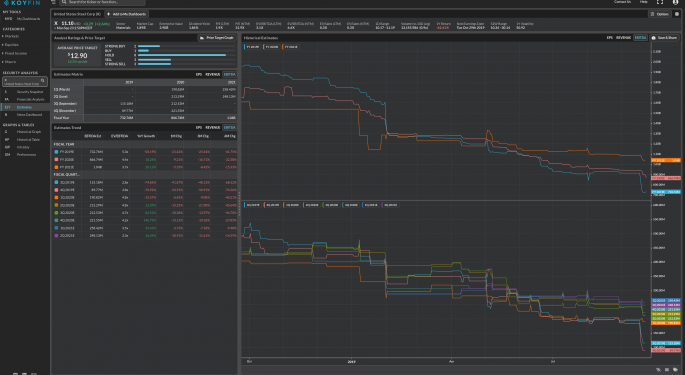
Task: Toggle 4Q 2020E teal swatch in trend table
Action: tap(56, 220)
